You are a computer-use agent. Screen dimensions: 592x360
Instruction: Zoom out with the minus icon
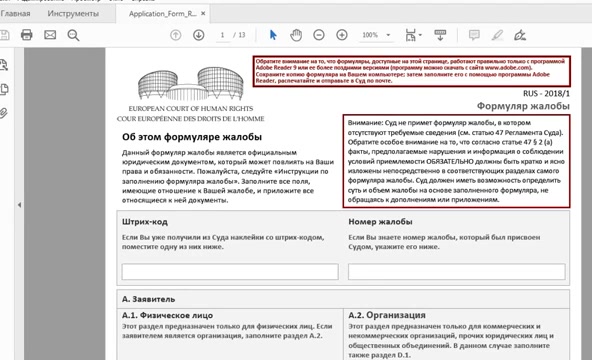(x=319, y=35)
